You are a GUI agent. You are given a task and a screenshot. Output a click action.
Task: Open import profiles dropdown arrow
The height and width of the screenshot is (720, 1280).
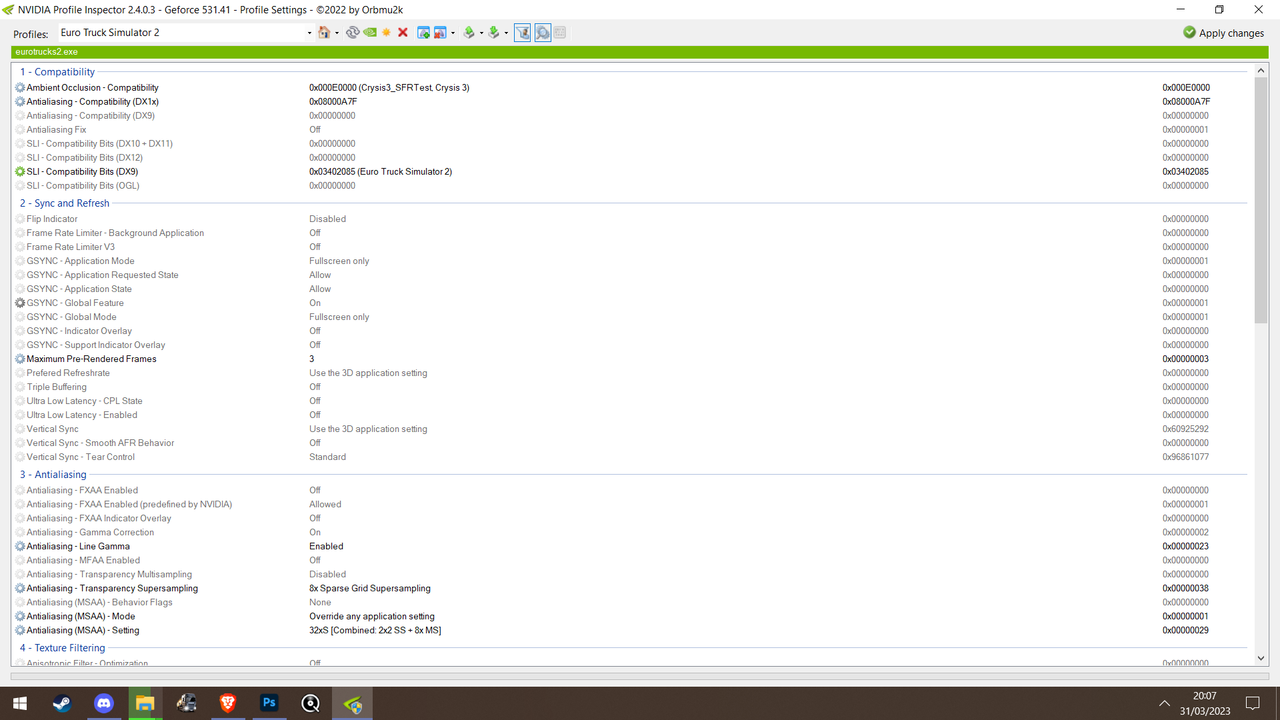[x=506, y=33]
